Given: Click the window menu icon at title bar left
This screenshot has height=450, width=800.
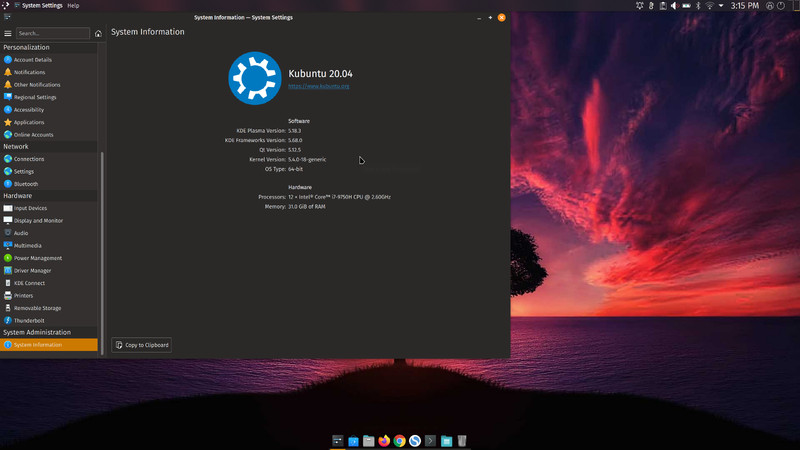Looking at the screenshot, I should tap(7, 17).
